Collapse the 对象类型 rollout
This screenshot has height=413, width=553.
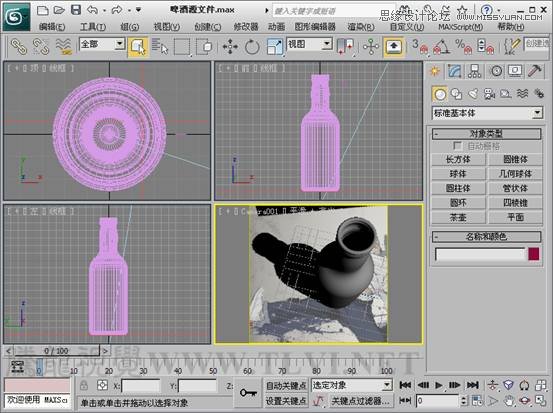coord(486,134)
